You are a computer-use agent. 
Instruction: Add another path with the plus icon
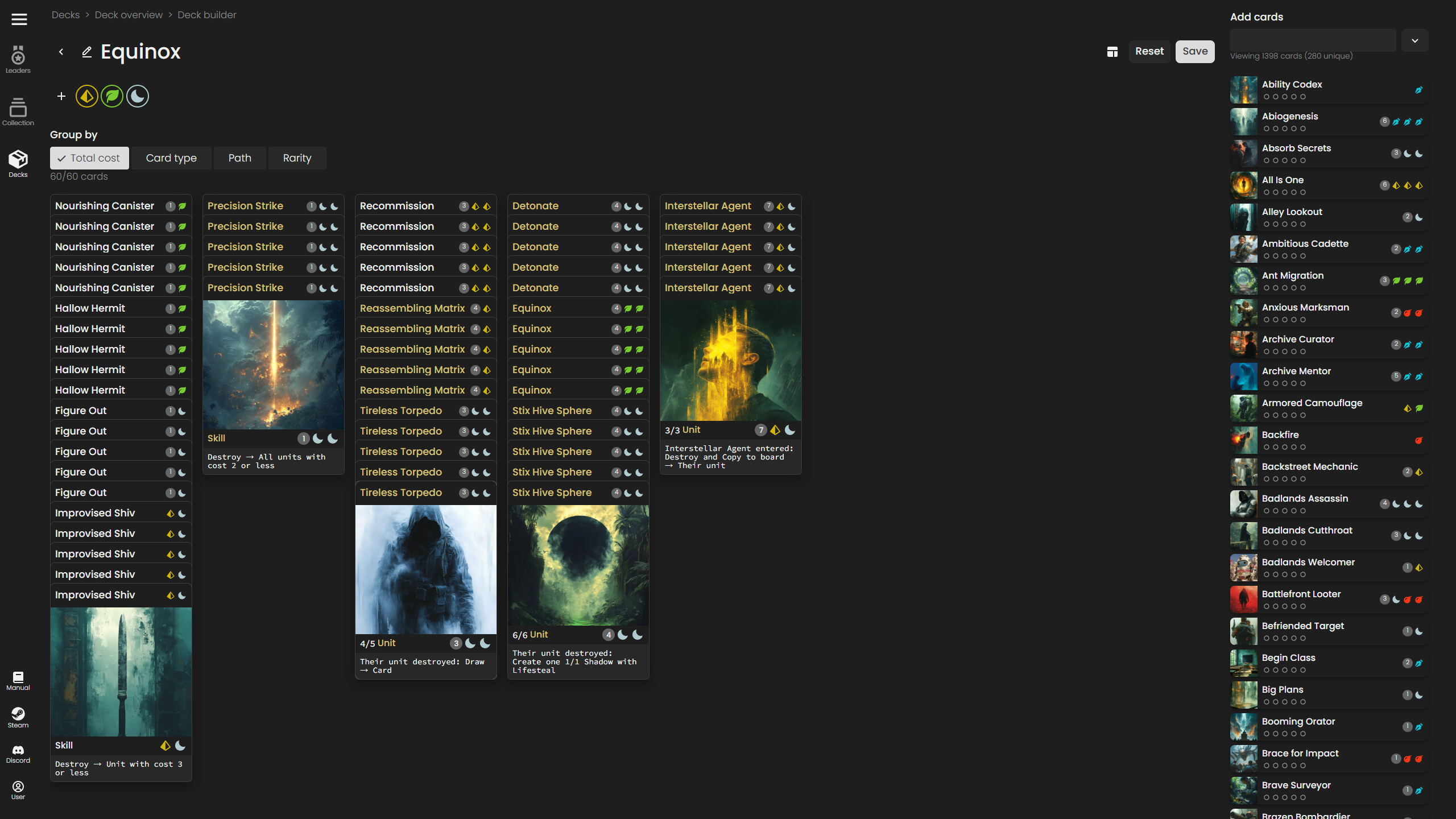coord(61,96)
